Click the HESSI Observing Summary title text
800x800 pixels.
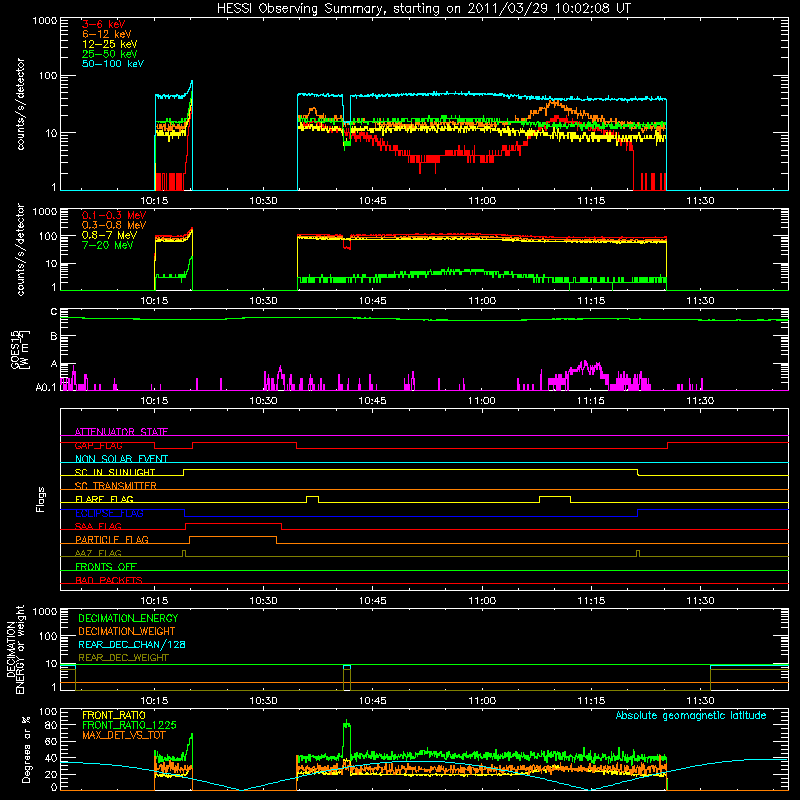423,9
